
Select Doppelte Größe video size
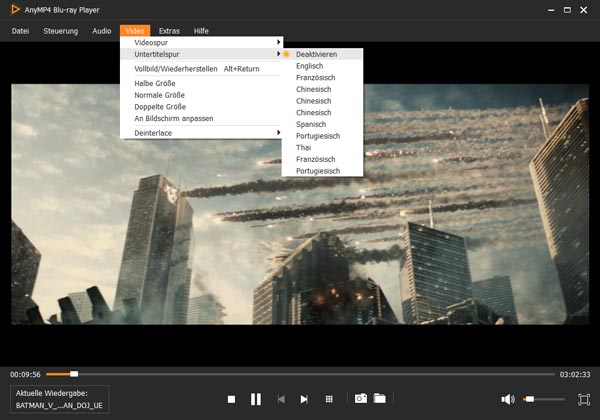[x=201, y=107]
